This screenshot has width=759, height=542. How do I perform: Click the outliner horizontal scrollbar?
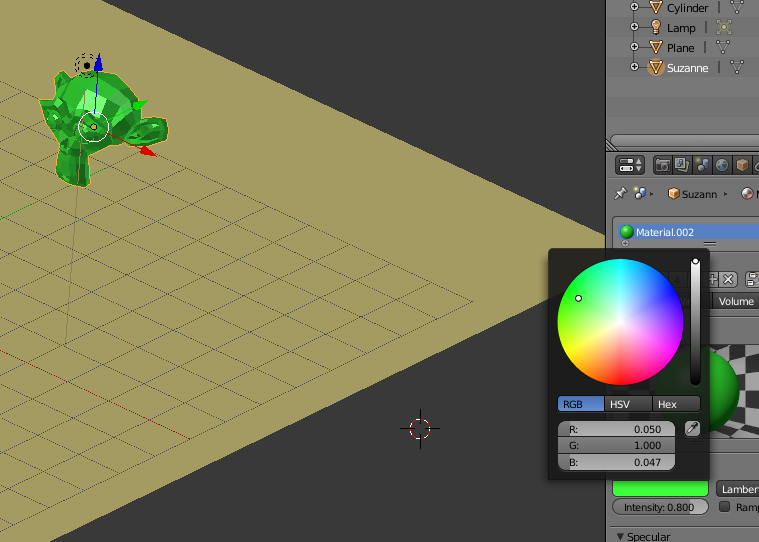pyautogui.click(x=684, y=142)
